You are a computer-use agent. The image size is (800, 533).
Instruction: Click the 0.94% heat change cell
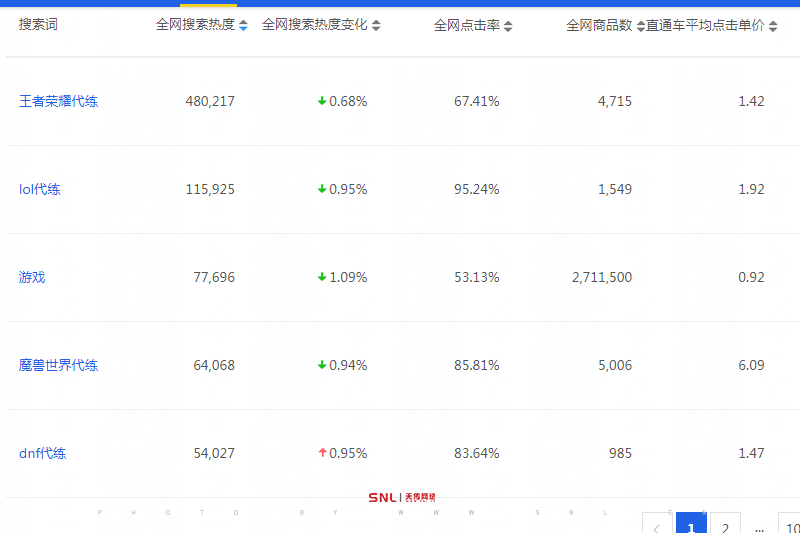click(x=342, y=365)
